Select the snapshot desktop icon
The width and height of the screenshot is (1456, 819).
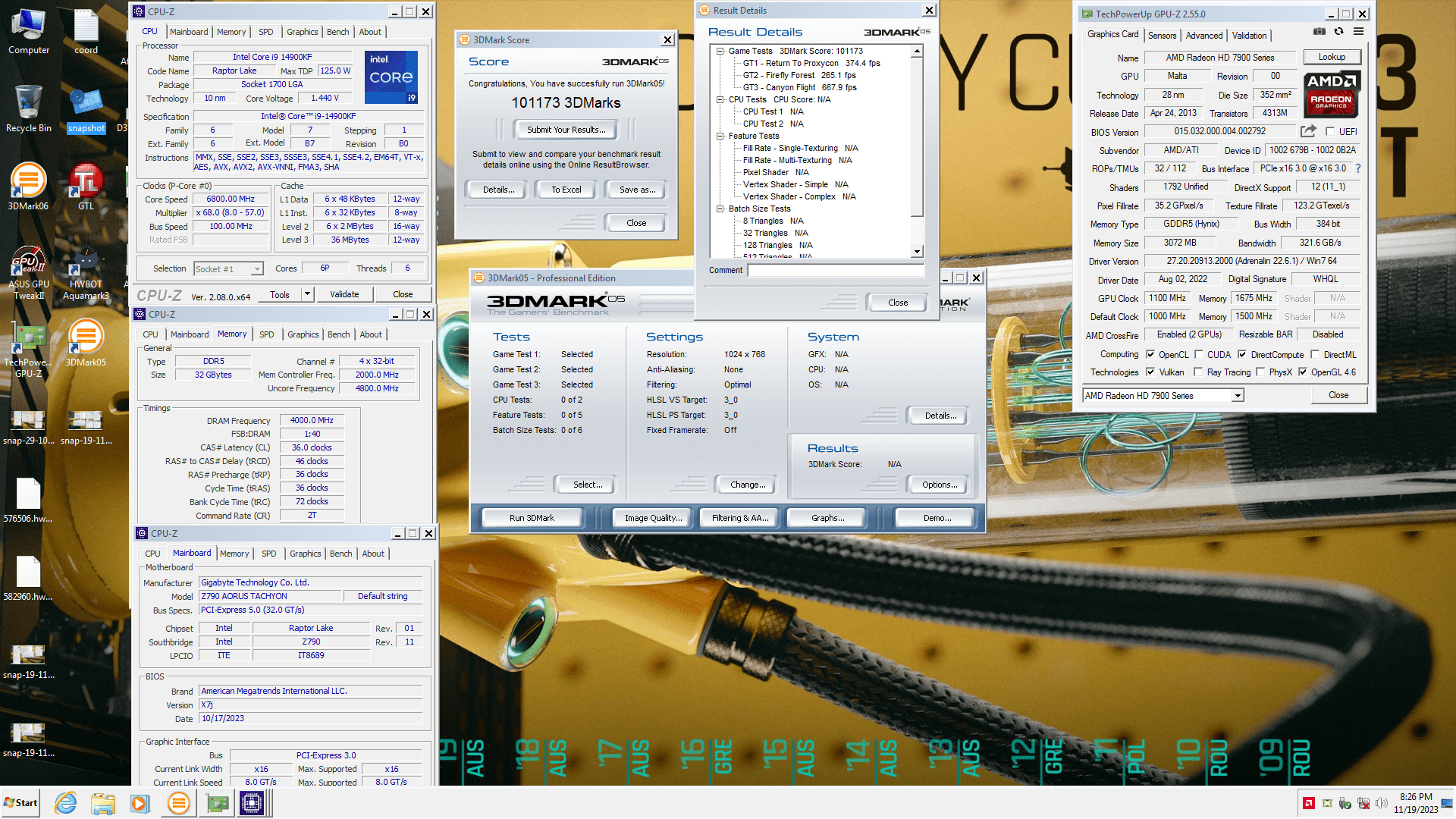(86, 109)
